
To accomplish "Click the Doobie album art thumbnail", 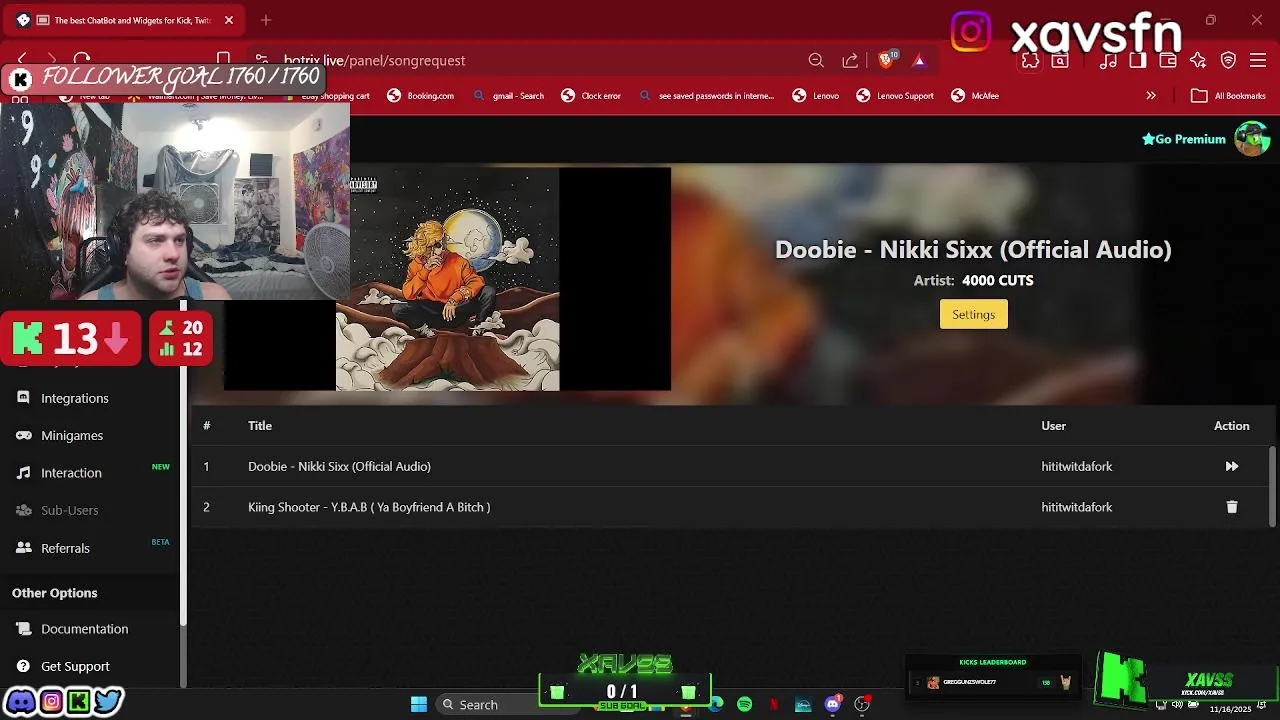I will [x=447, y=279].
